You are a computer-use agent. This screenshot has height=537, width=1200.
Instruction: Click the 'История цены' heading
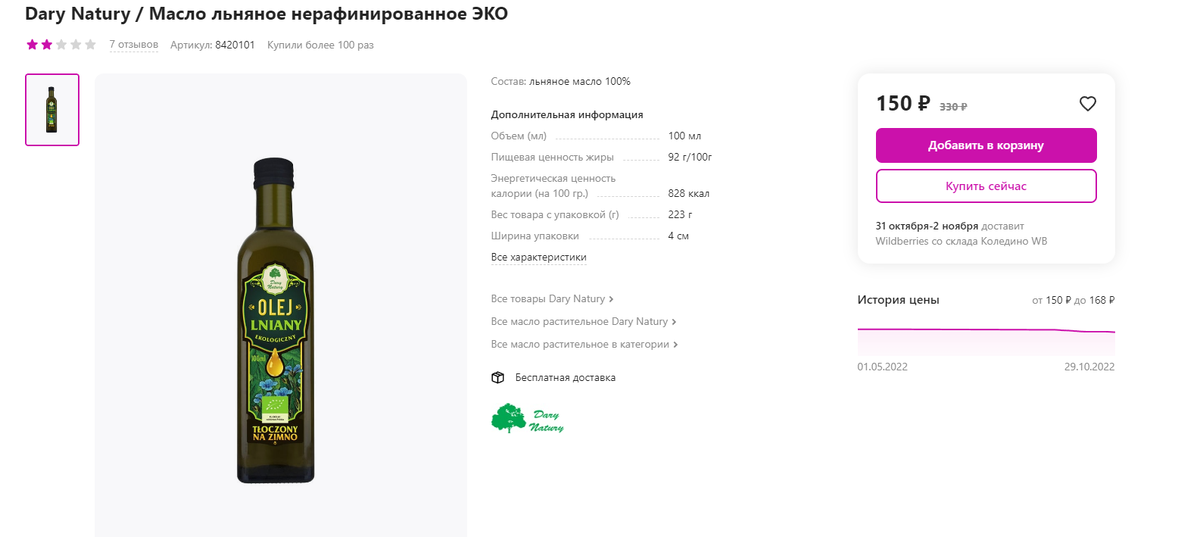(x=898, y=300)
